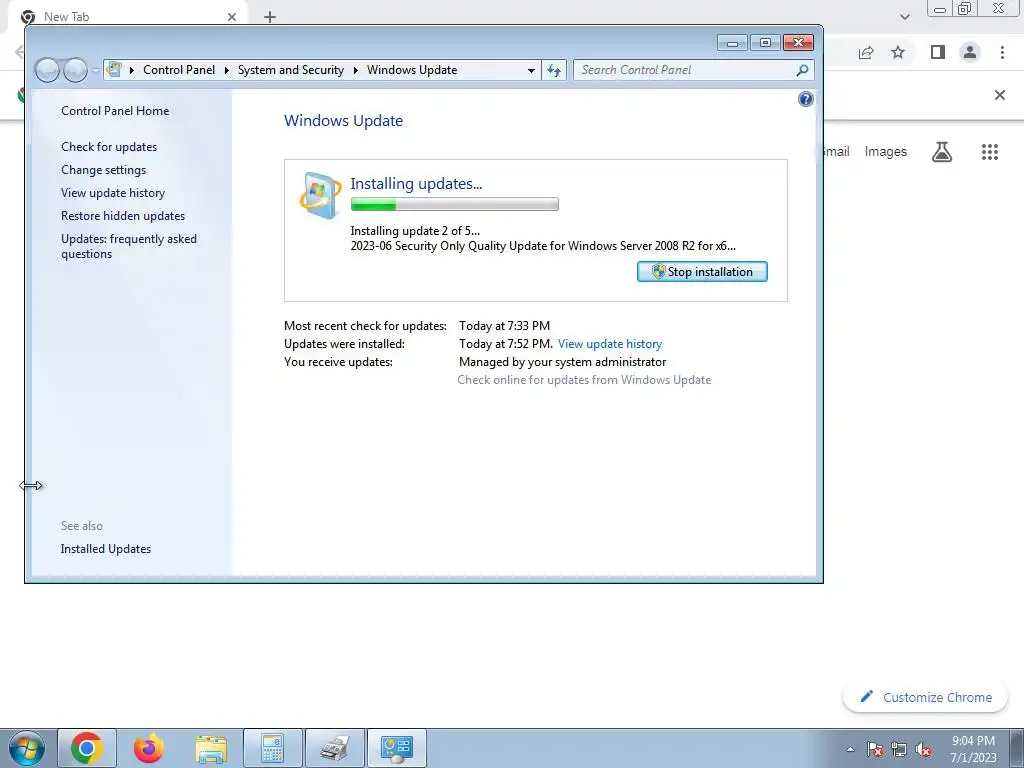This screenshot has height=768, width=1024.
Task: Open Control Panel Home
Action: 115,111
